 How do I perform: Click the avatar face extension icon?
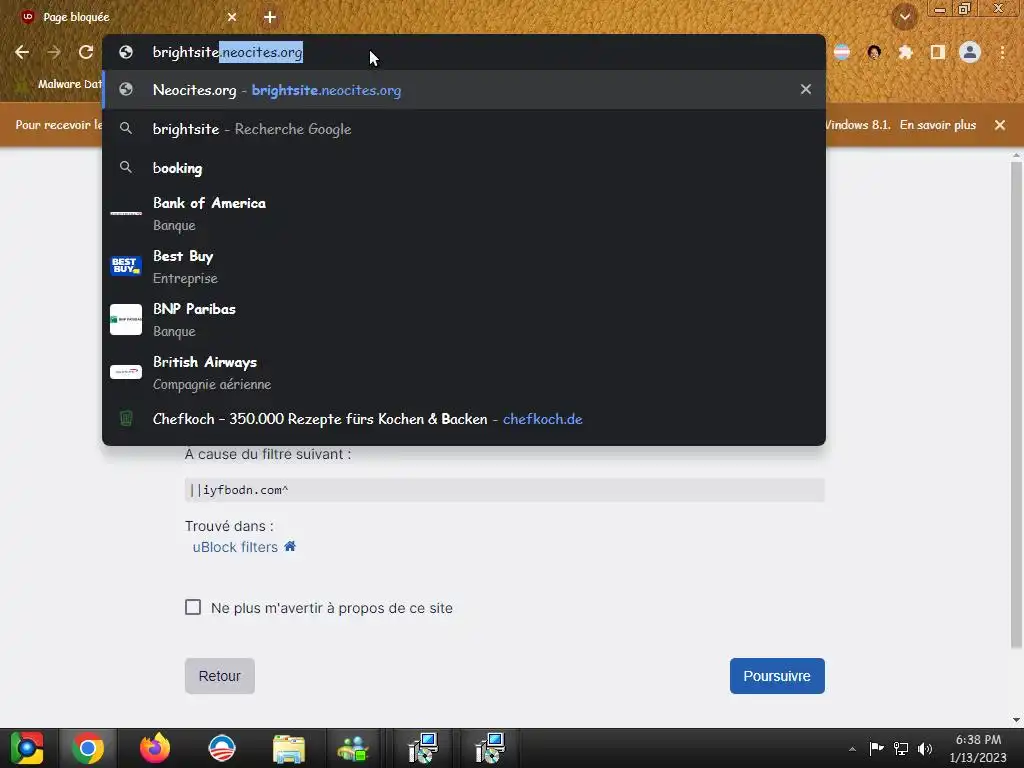pos(874,52)
